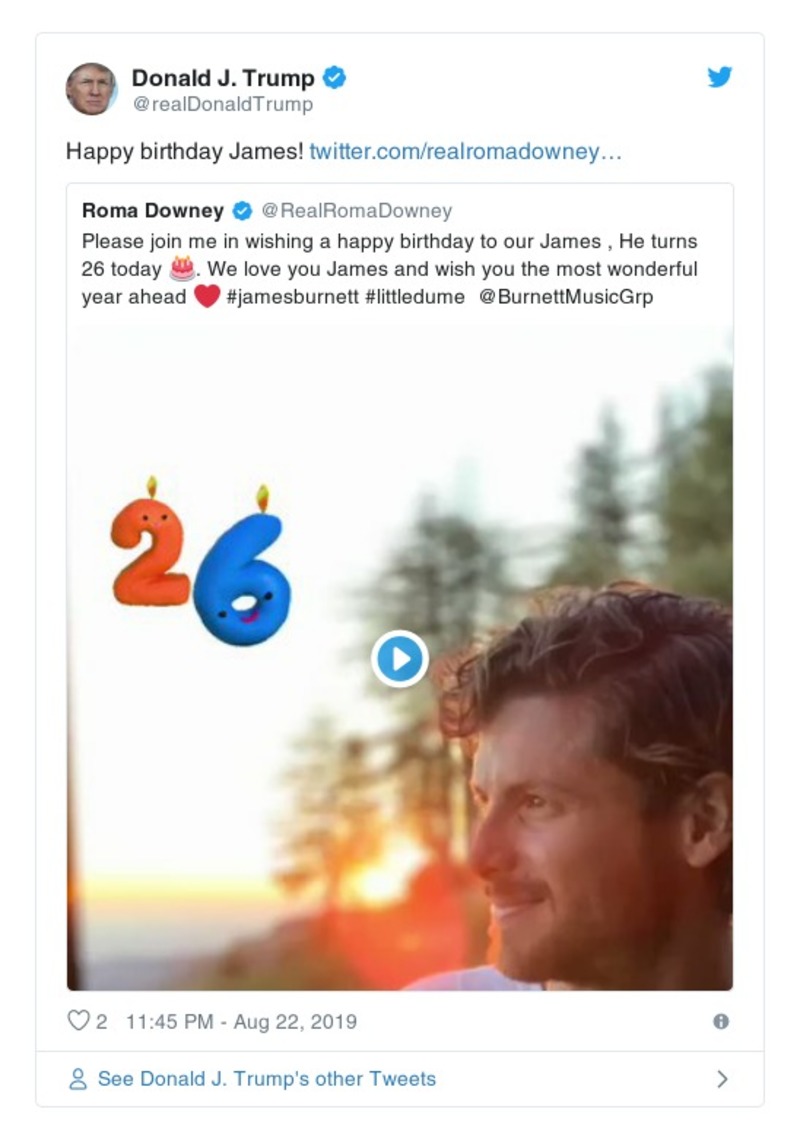Click the birthday cake emoji
Viewport: 800px width, 1144px height.
tap(181, 269)
